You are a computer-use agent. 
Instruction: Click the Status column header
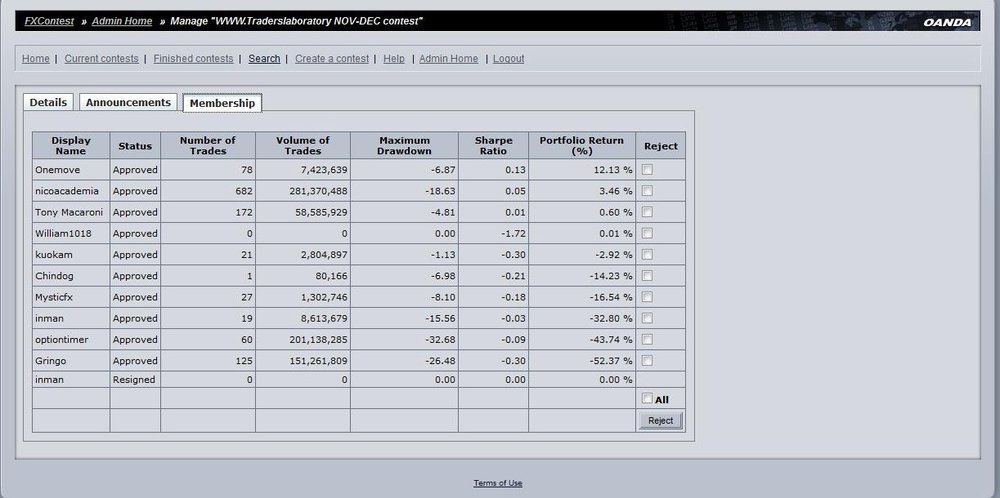coord(135,145)
